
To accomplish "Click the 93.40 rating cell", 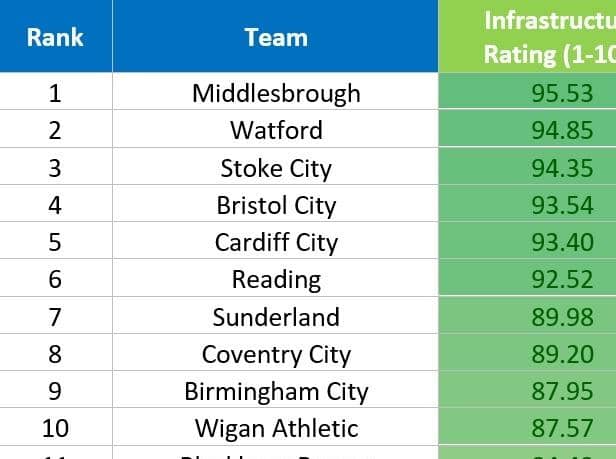I will point(527,240).
